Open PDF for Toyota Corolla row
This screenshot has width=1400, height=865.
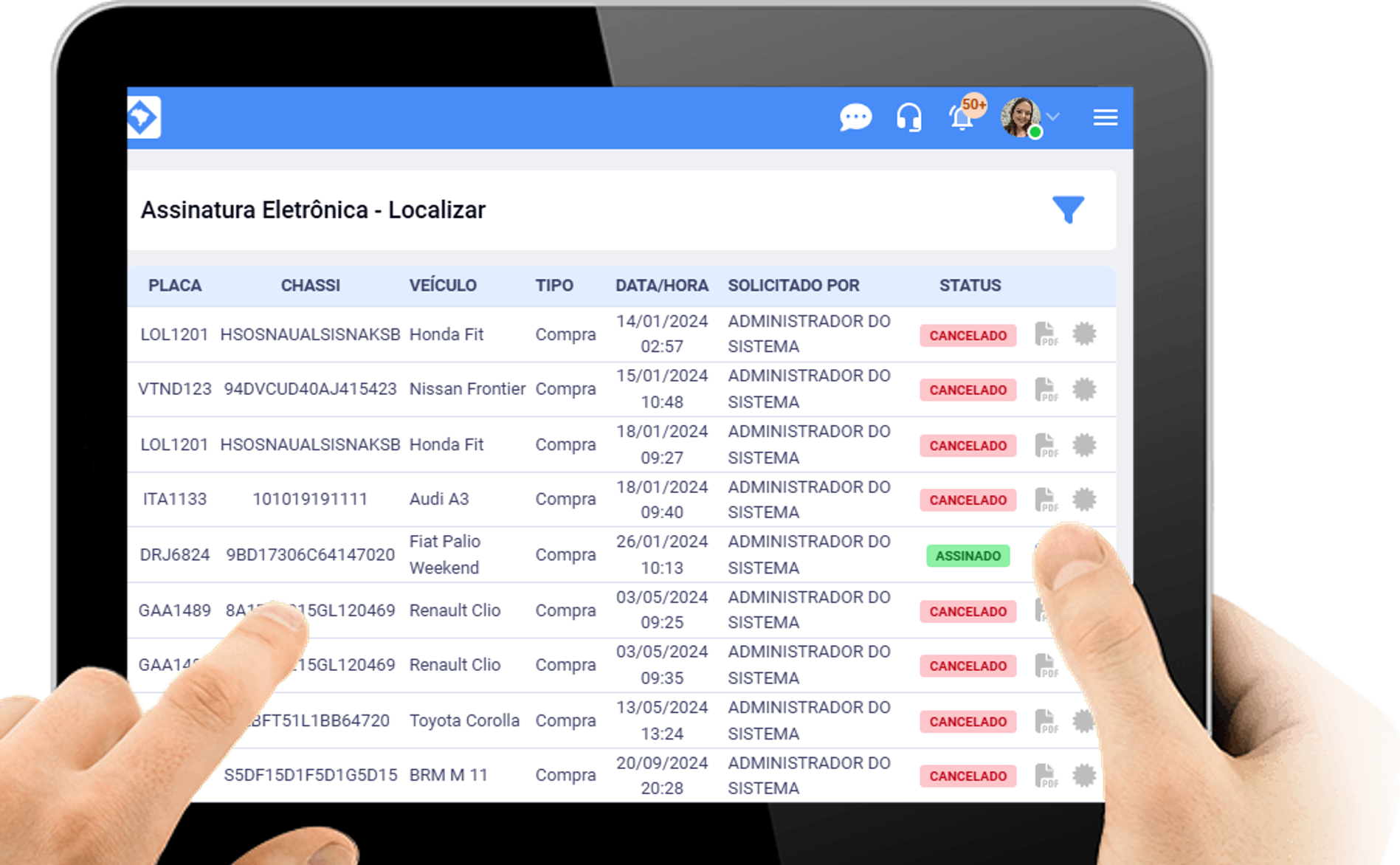click(1046, 721)
